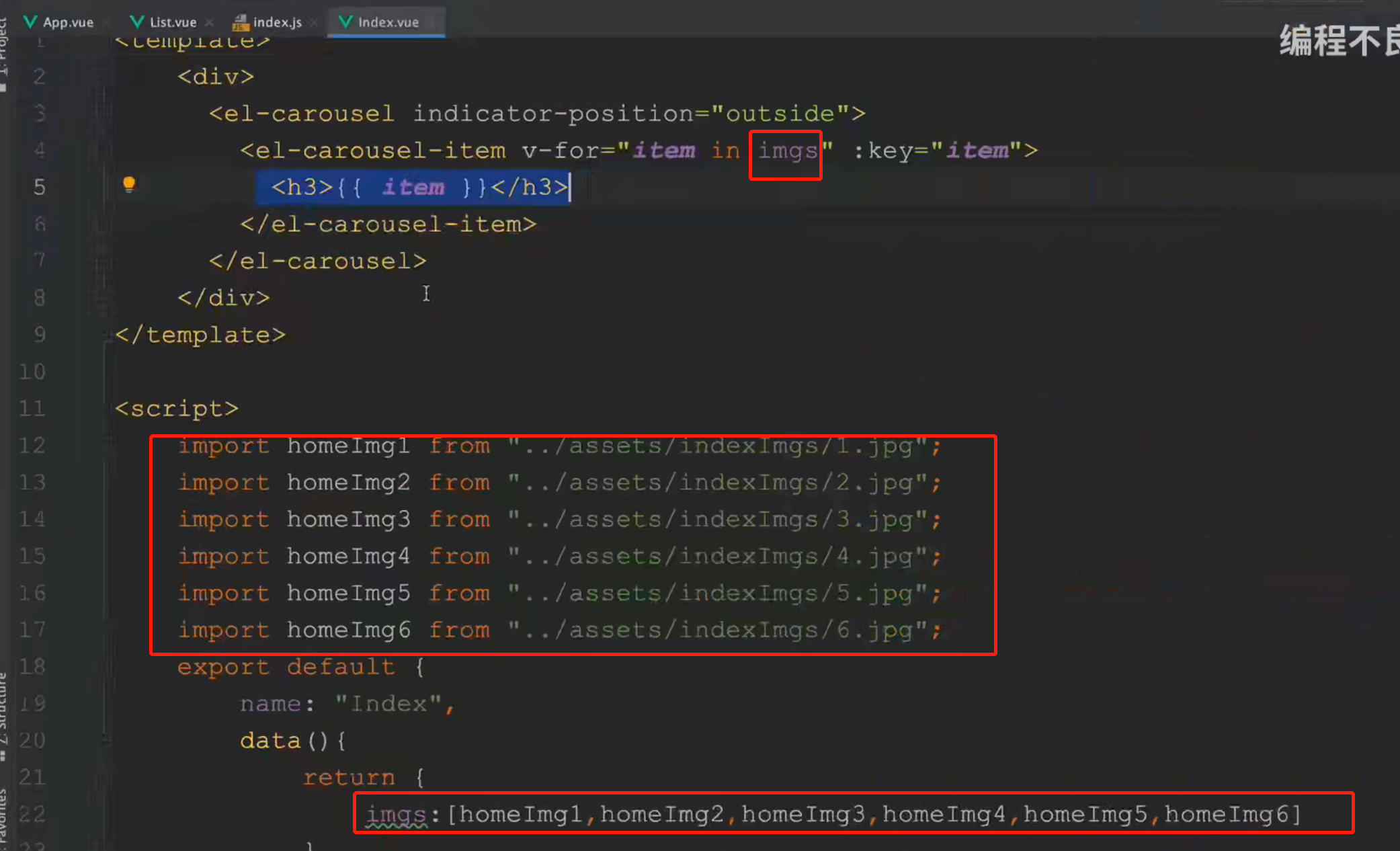Click imgs in the v-for expression

[786, 151]
